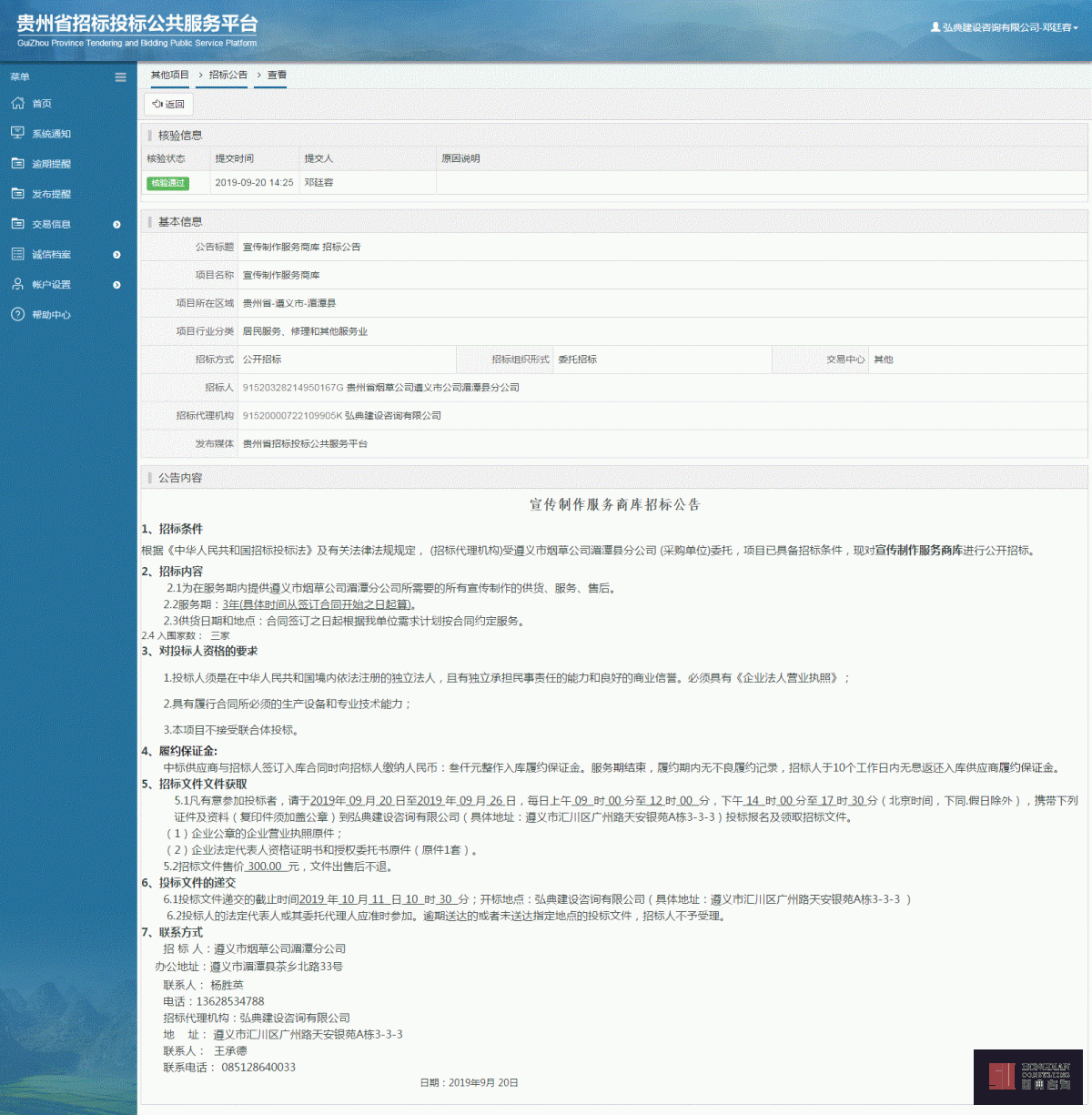Expand the 帐户设置 submenu chevron
Viewport: 1092px width, 1115px height.
click(116, 284)
